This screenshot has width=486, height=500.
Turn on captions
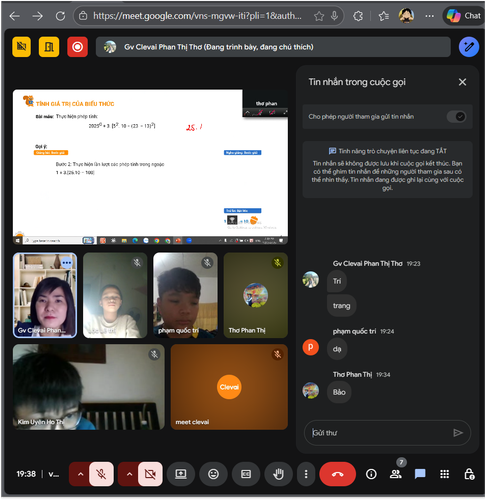pos(246,474)
